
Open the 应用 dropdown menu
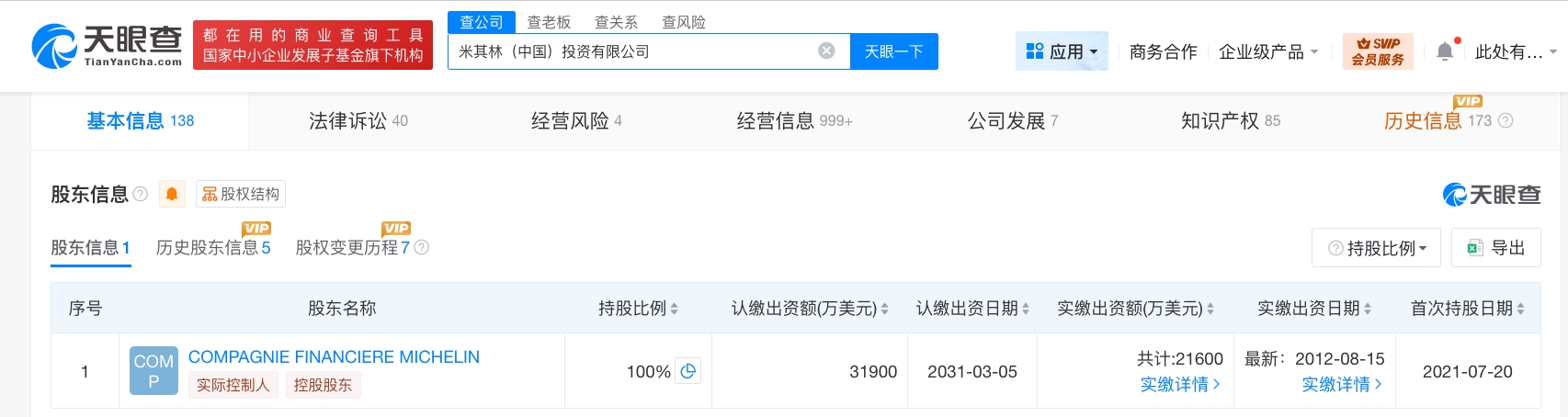tap(1062, 51)
